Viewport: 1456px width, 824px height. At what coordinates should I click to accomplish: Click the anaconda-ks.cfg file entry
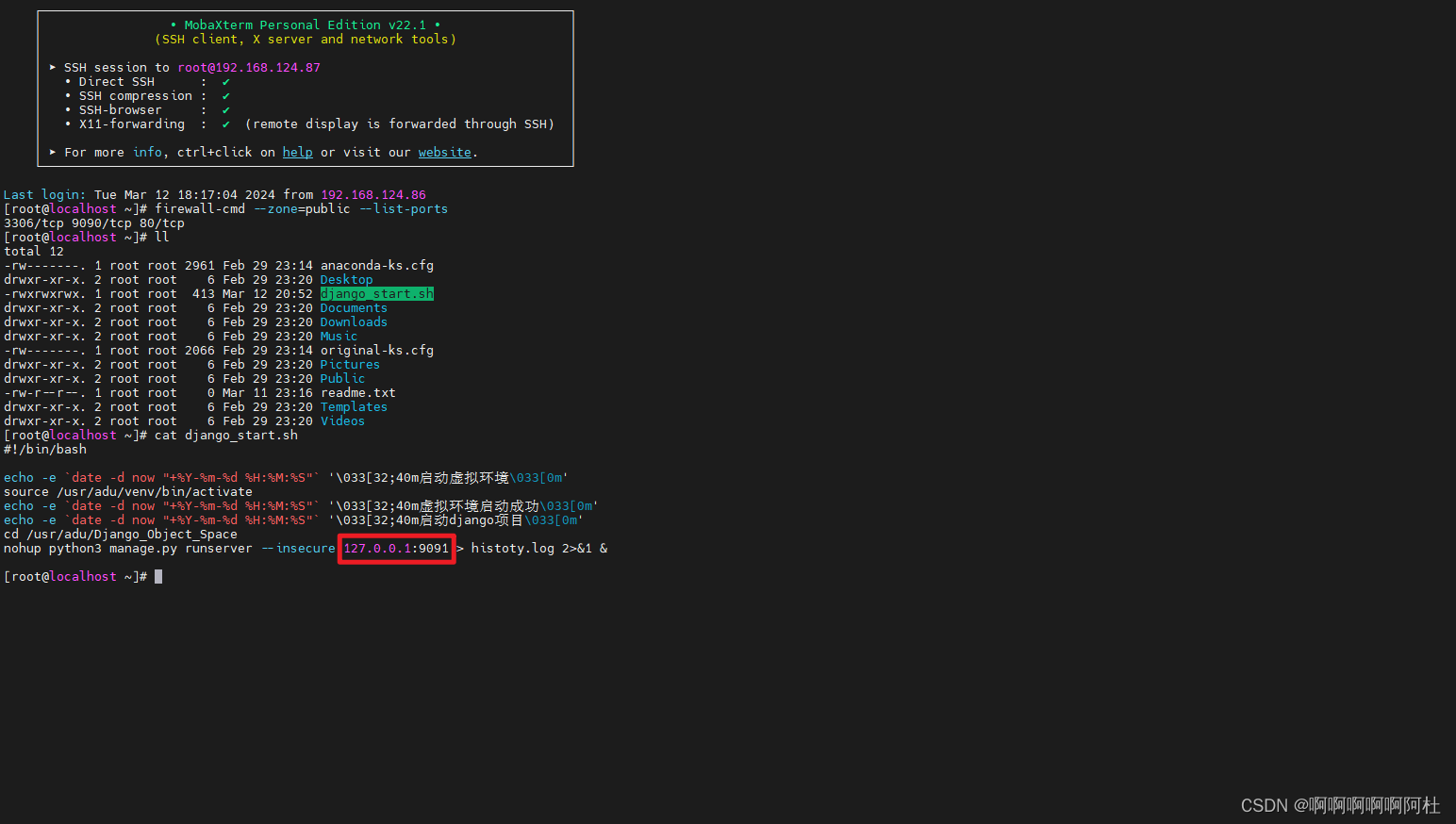[376, 265]
